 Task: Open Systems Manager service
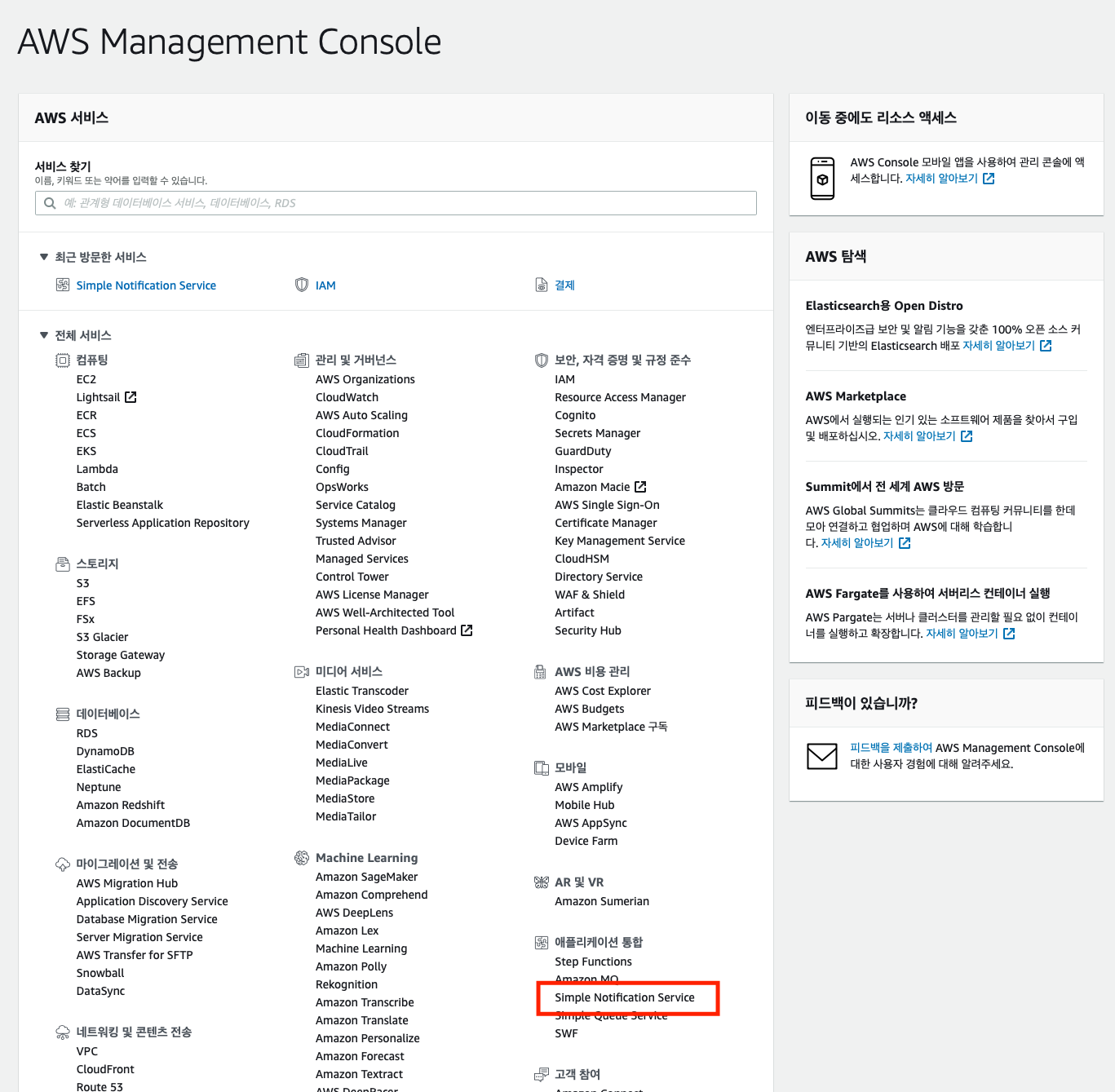click(x=361, y=523)
